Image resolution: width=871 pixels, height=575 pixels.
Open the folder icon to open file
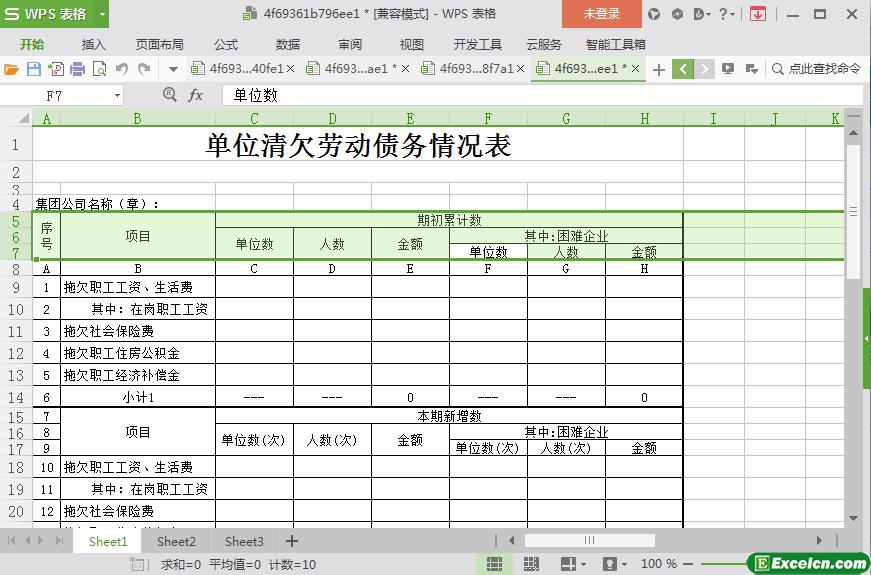click(x=11, y=69)
